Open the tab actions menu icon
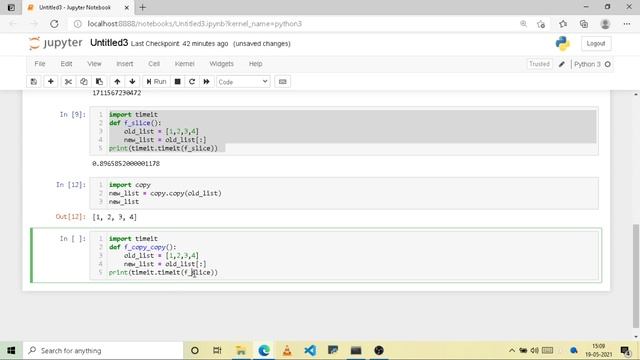640x360 pixels. pos(11,7)
